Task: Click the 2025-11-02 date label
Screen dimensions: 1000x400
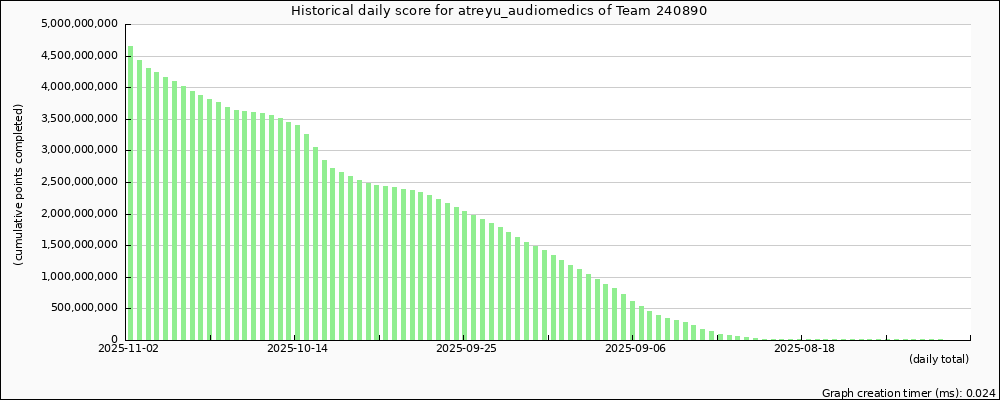Action: pyautogui.click(x=128, y=349)
